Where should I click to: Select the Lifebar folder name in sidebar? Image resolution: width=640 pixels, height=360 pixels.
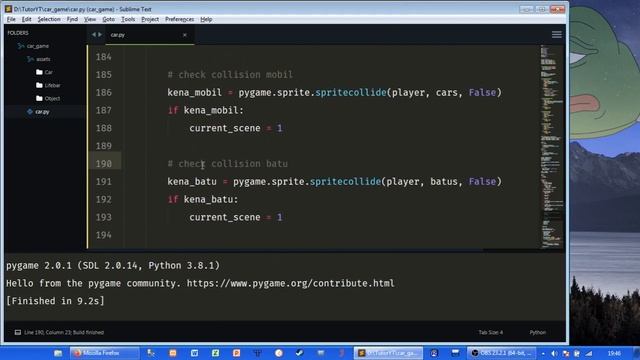click(x=52, y=85)
